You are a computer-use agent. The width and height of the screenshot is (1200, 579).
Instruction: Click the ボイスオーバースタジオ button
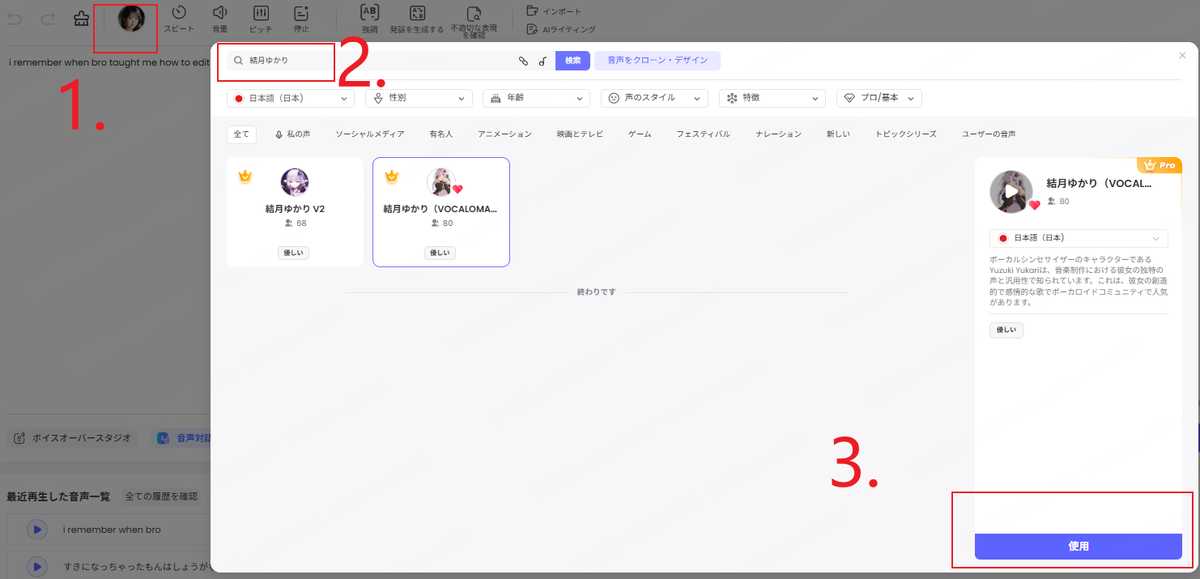click(x=71, y=438)
